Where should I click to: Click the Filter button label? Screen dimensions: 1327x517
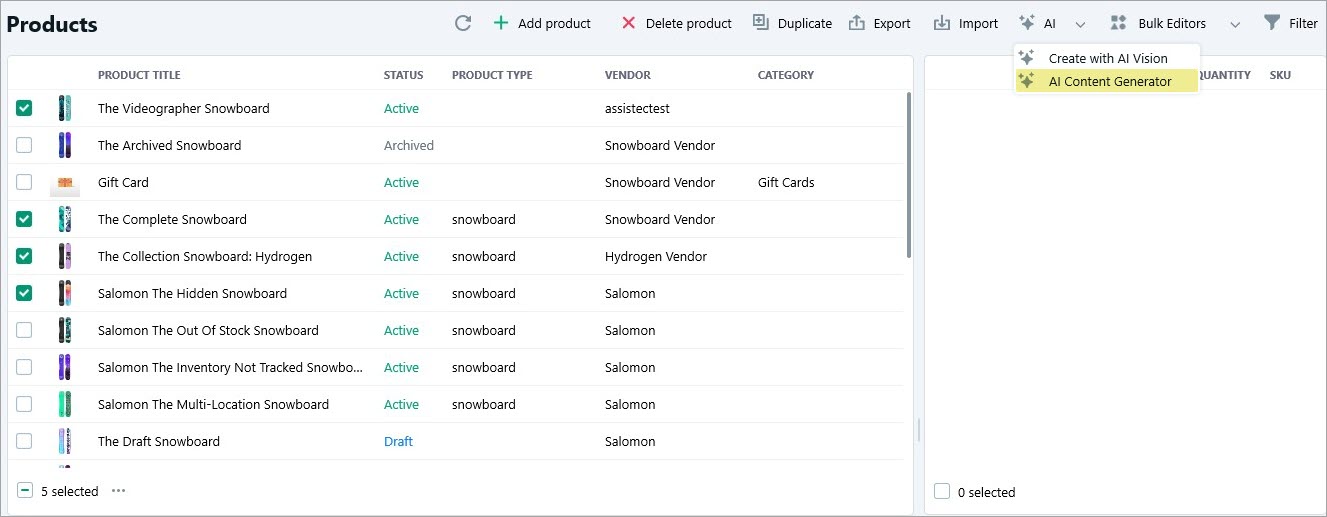point(1303,23)
